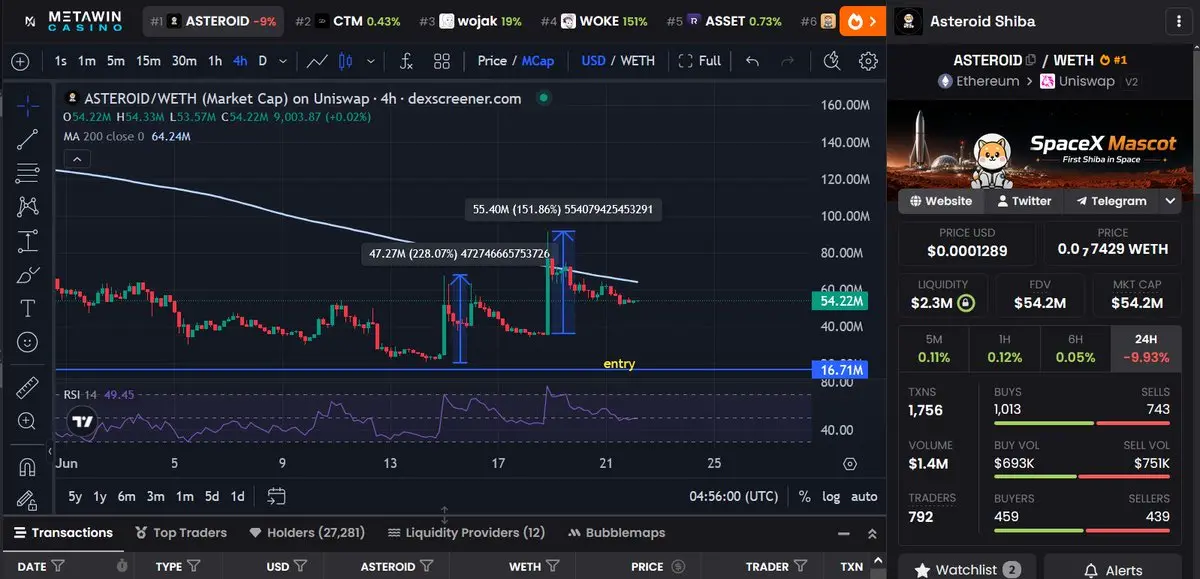Toggle log scale mode
Viewport: 1200px width, 579px height.
pos(831,496)
